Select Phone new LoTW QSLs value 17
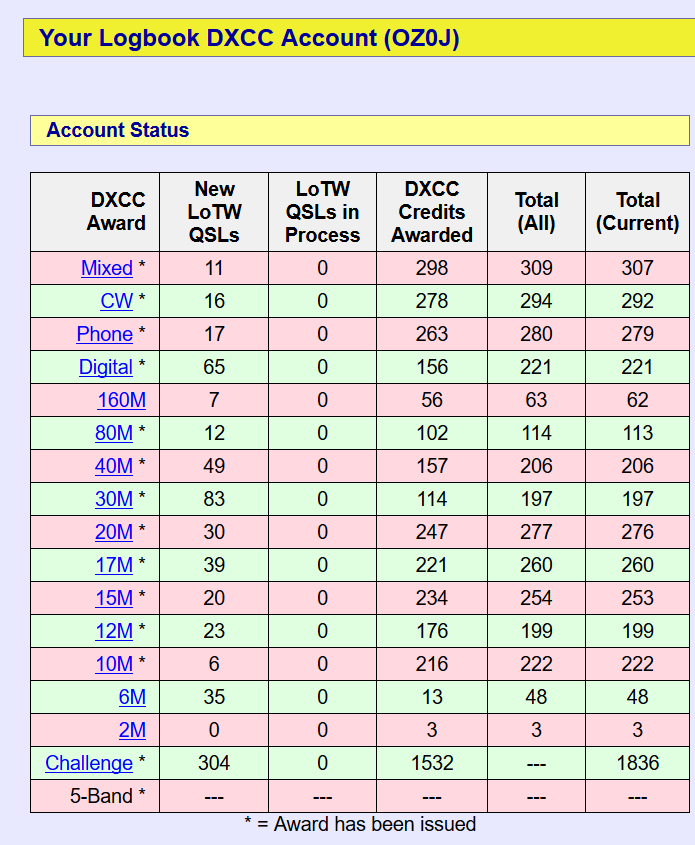 tap(214, 334)
